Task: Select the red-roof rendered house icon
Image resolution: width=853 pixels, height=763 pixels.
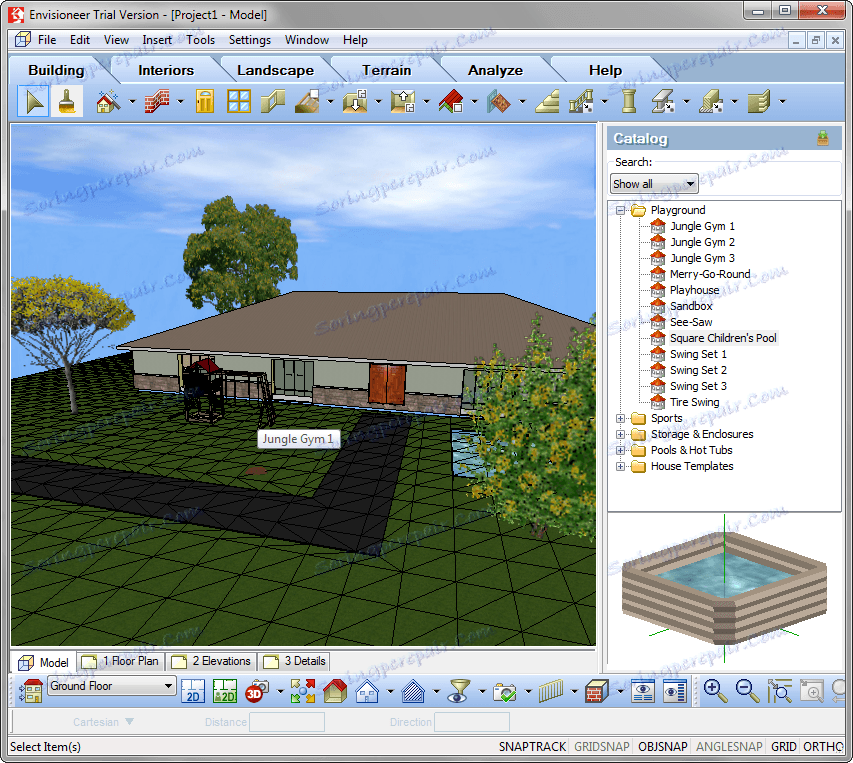Action: click(x=335, y=691)
